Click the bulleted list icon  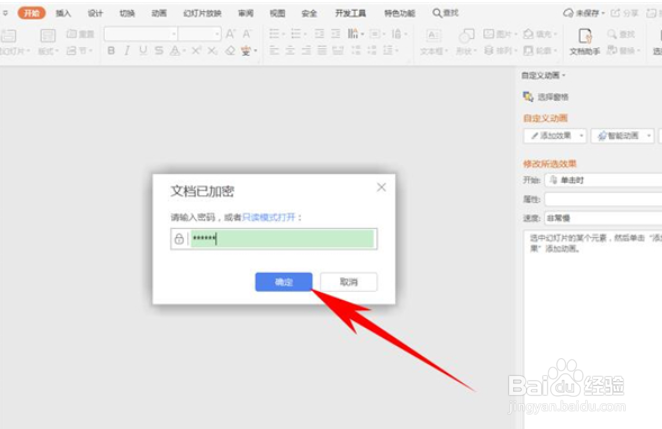274,33
